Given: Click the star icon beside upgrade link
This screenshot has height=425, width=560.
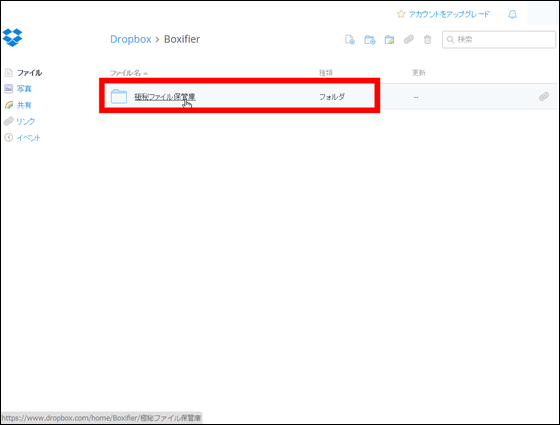Looking at the screenshot, I should point(401,14).
